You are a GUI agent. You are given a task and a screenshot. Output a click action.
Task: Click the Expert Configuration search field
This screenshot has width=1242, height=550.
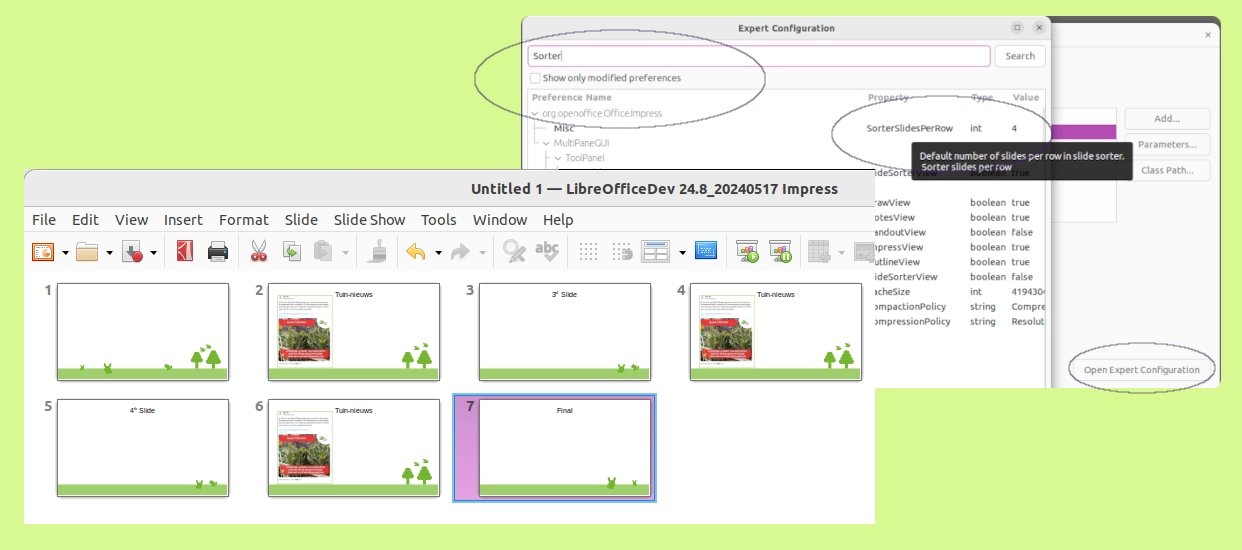tap(759, 56)
